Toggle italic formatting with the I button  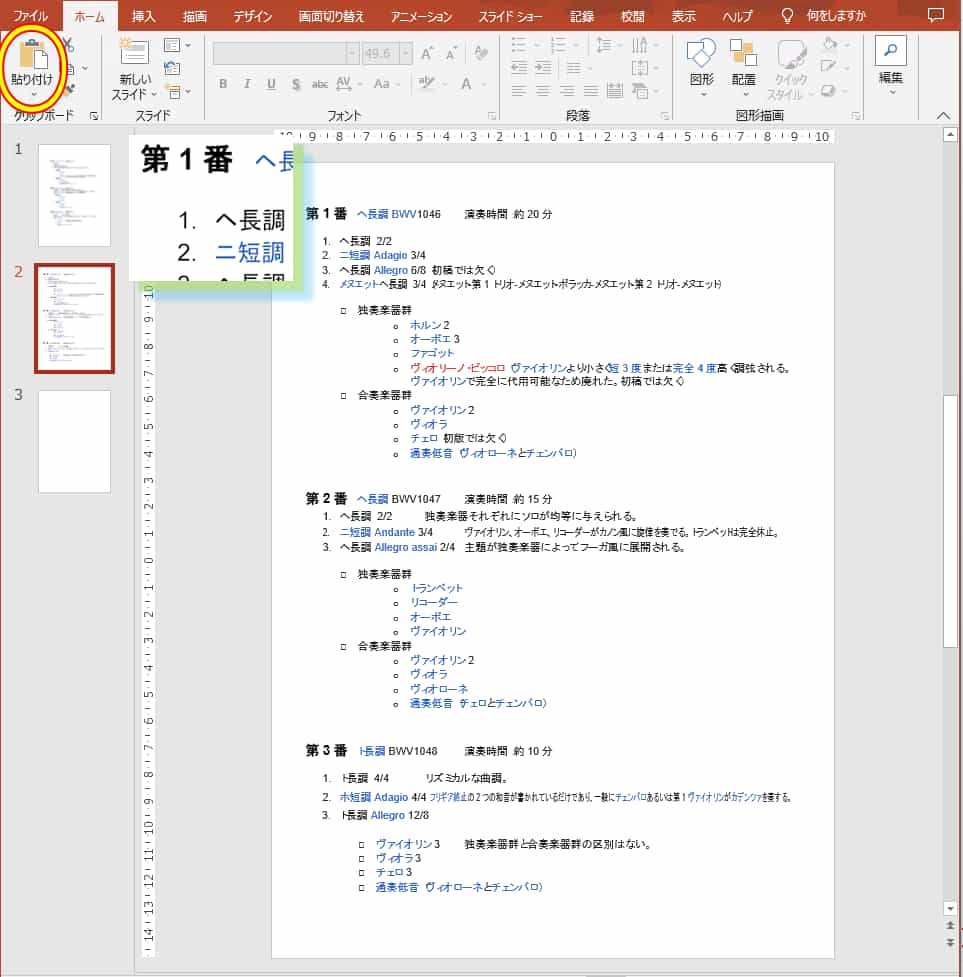[246, 82]
